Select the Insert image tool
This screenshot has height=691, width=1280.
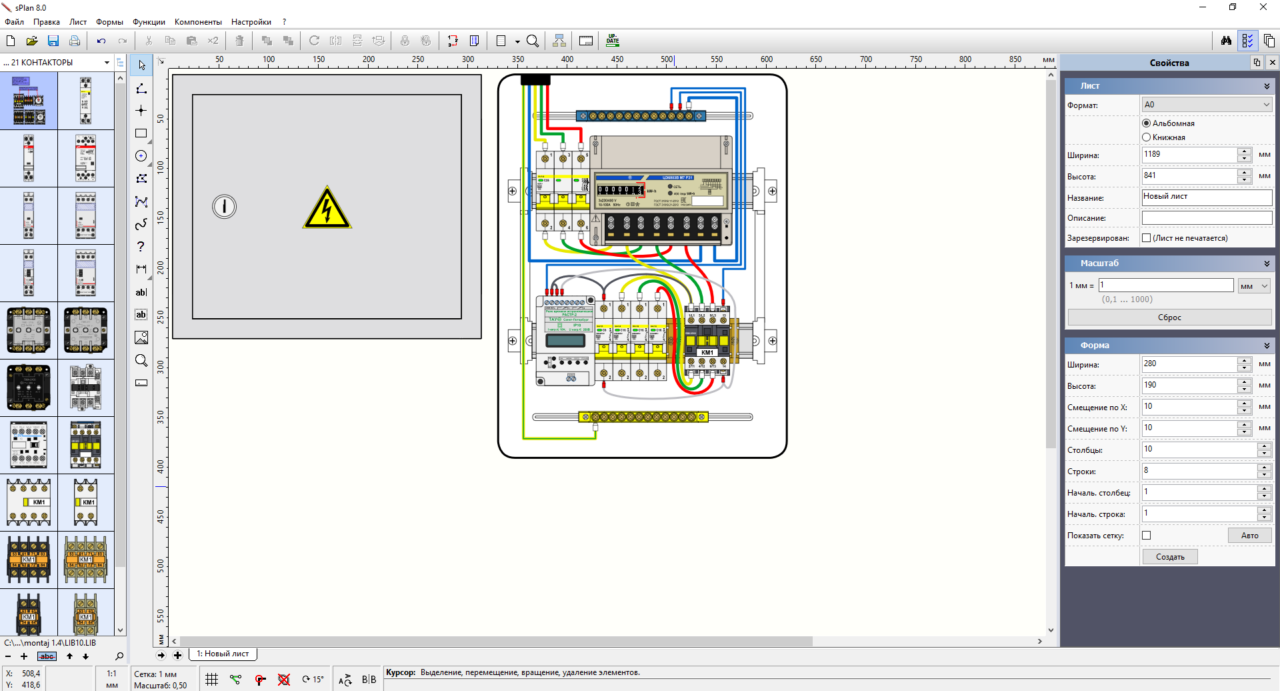click(x=141, y=337)
